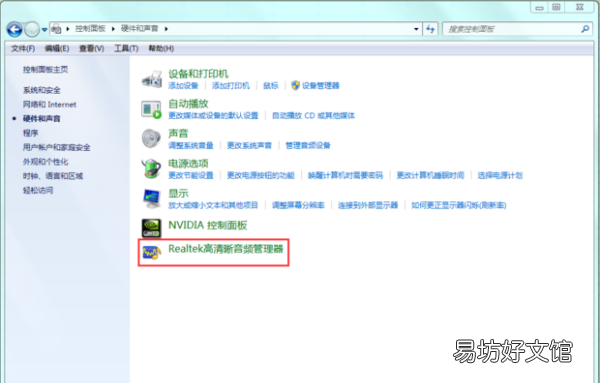The height and width of the screenshot is (383, 600).
Task: Click the Realtek audio manager icon
Action: [152, 253]
